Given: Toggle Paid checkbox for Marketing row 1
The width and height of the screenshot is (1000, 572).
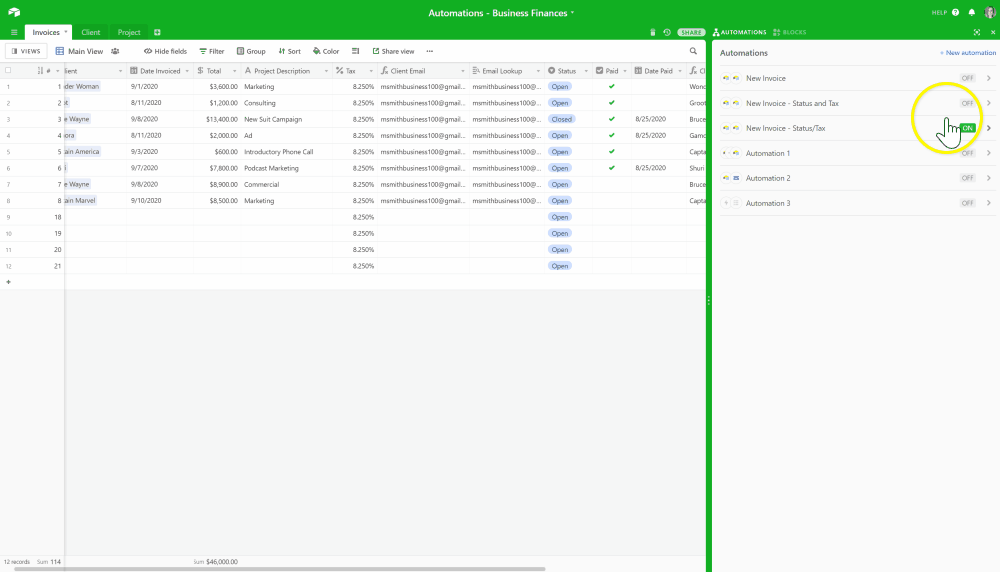Looking at the screenshot, I should pos(612,86).
